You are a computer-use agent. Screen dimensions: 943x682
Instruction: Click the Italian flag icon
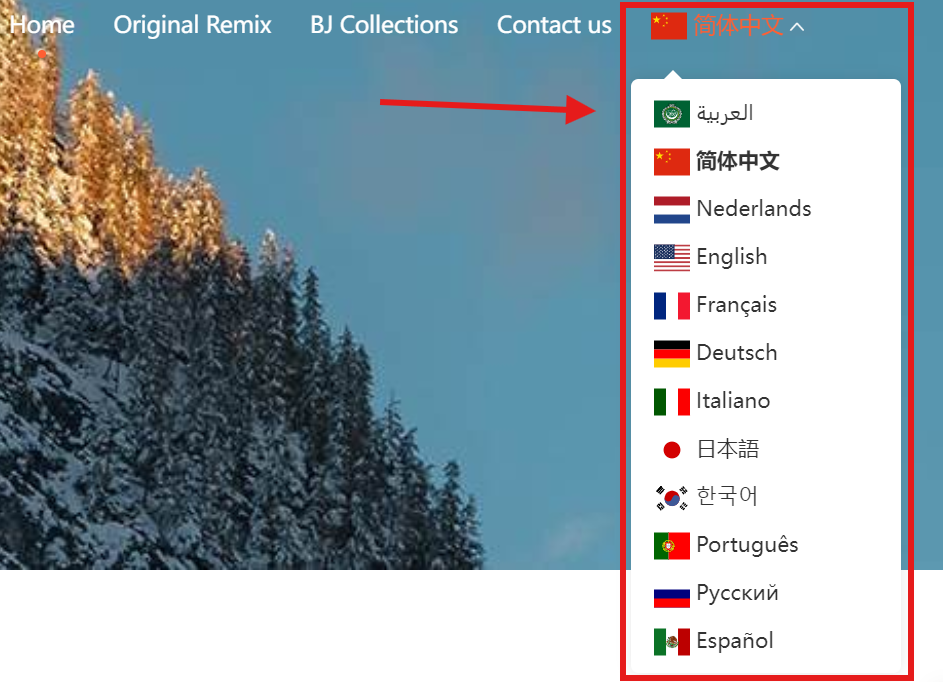pyautogui.click(x=671, y=402)
